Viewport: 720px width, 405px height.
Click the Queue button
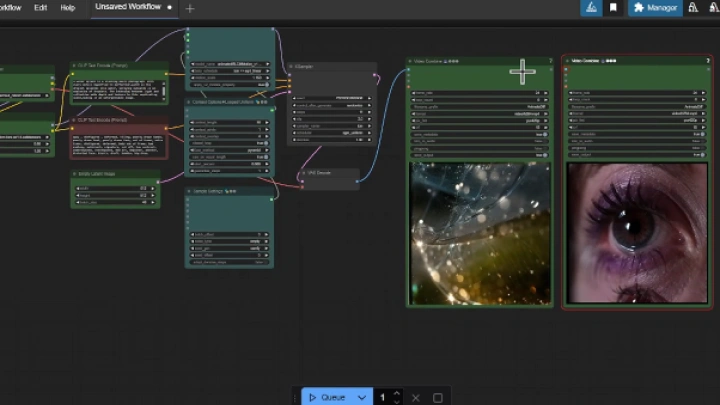327,397
